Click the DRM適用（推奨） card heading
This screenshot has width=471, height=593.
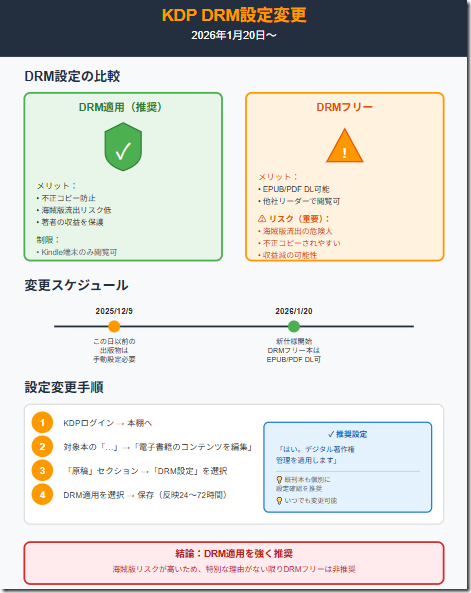click(x=120, y=107)
